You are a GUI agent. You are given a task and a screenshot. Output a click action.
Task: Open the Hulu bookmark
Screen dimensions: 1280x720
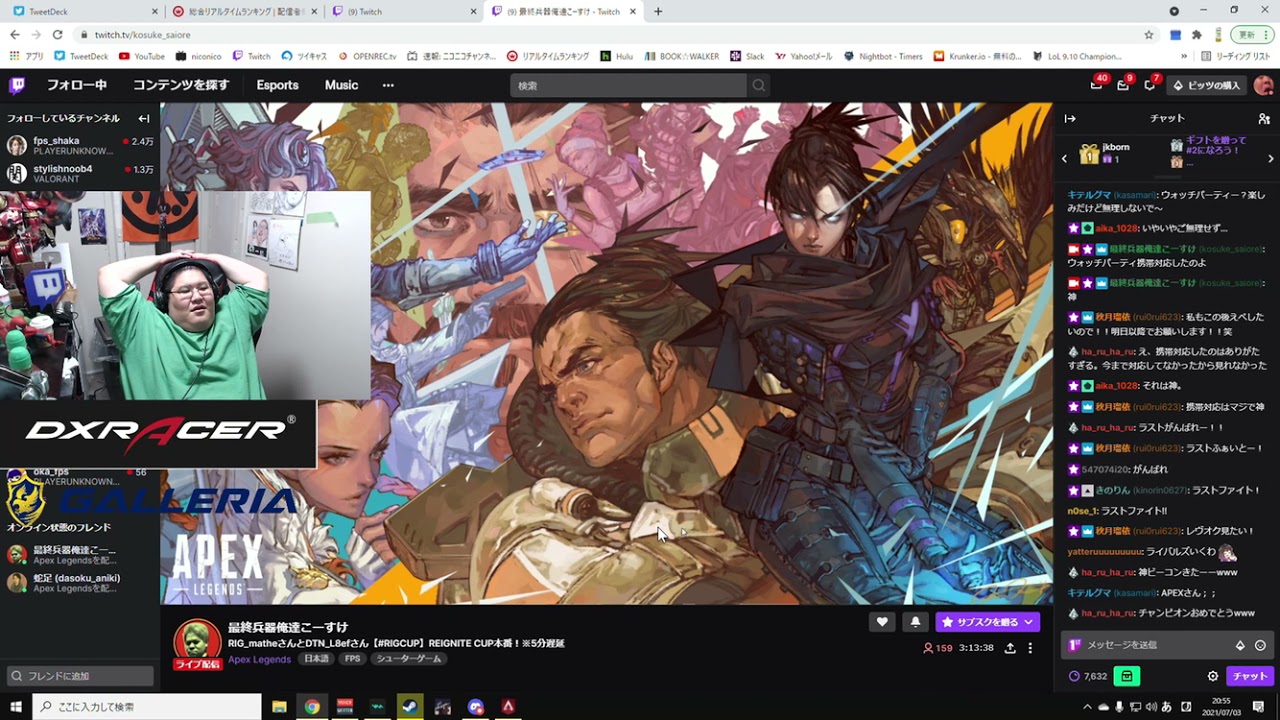(x=616, y=56)
